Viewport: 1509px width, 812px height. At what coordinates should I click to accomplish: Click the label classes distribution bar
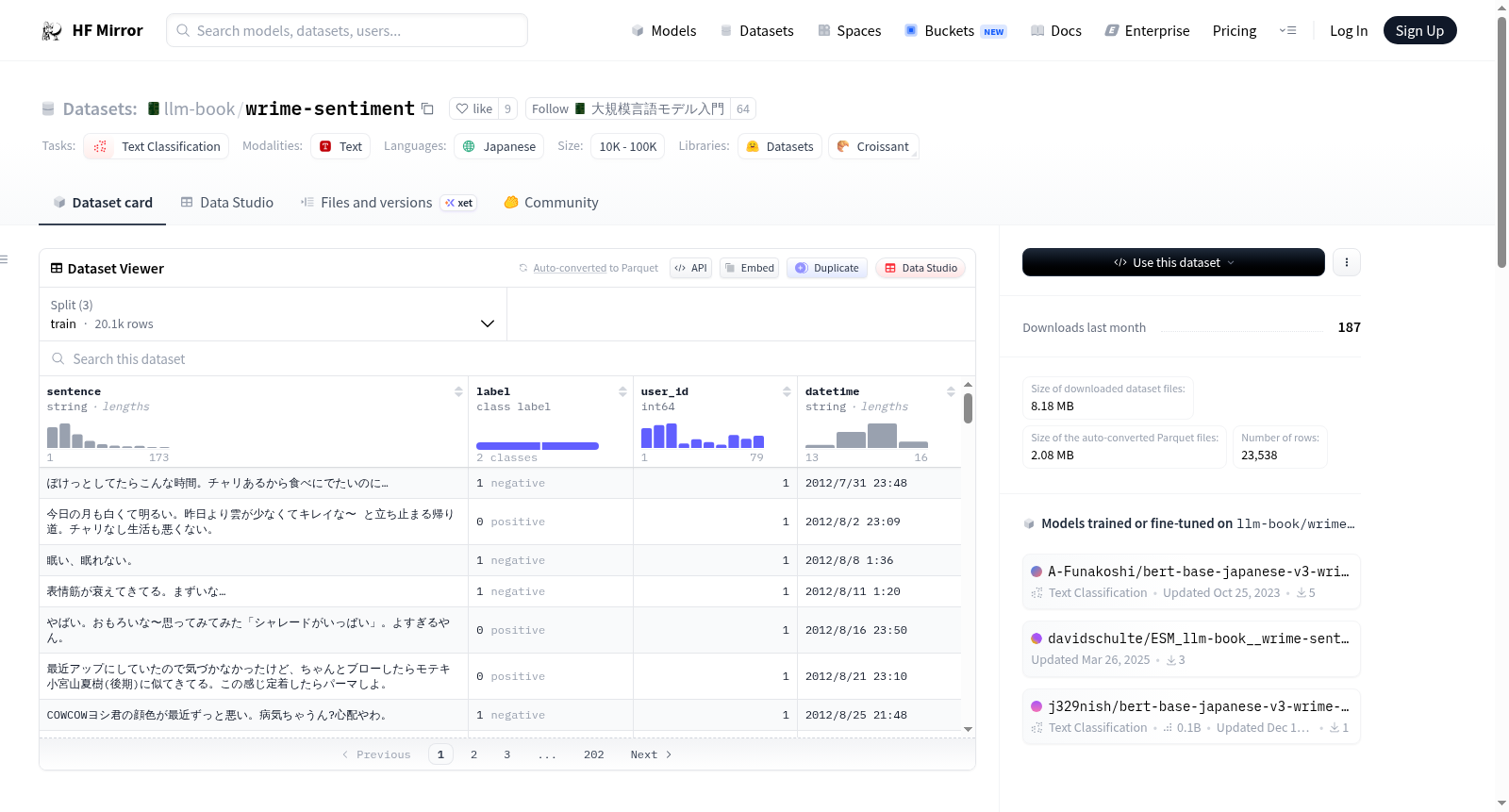[538, 446]
